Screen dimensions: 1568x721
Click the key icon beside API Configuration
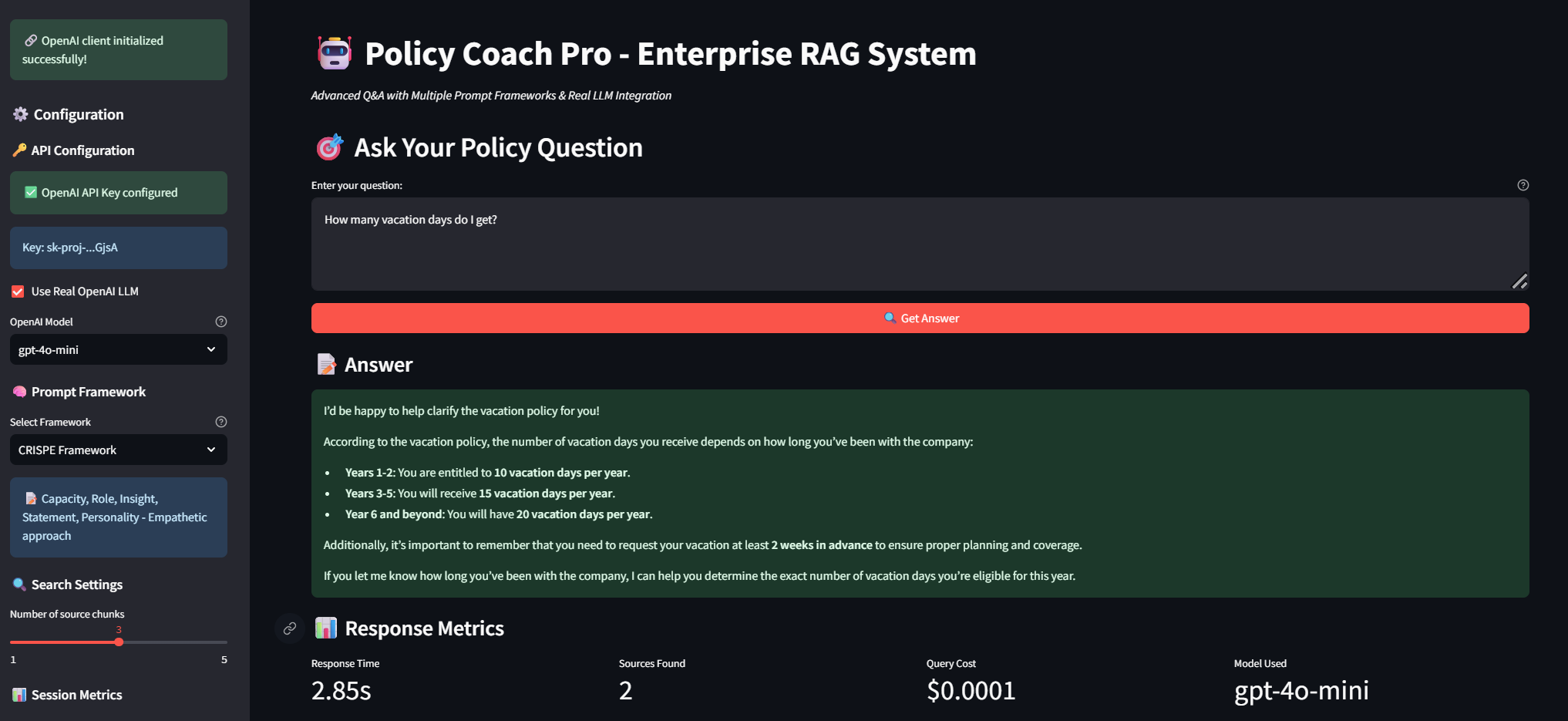(19, 150)
